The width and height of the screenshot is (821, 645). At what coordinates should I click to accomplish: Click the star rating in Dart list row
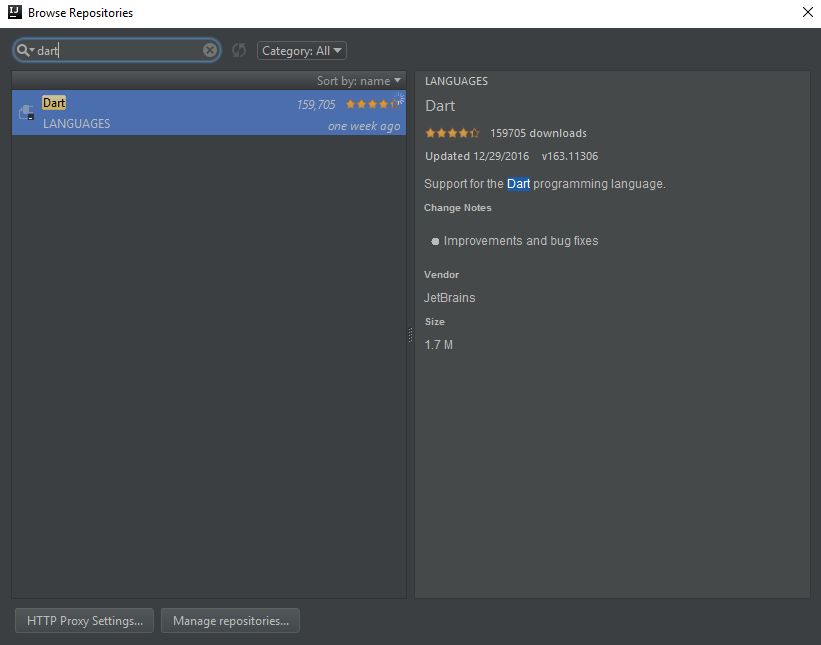coord(372,104)
